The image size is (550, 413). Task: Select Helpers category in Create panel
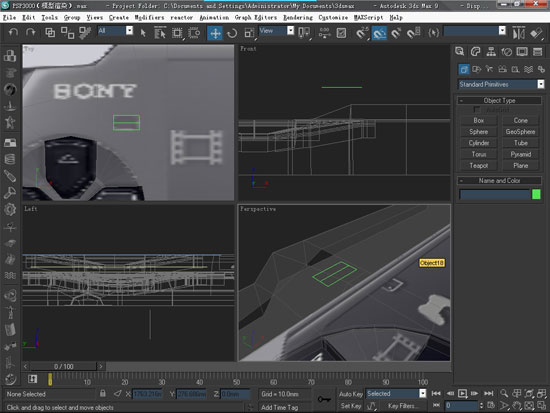(515, 69)
